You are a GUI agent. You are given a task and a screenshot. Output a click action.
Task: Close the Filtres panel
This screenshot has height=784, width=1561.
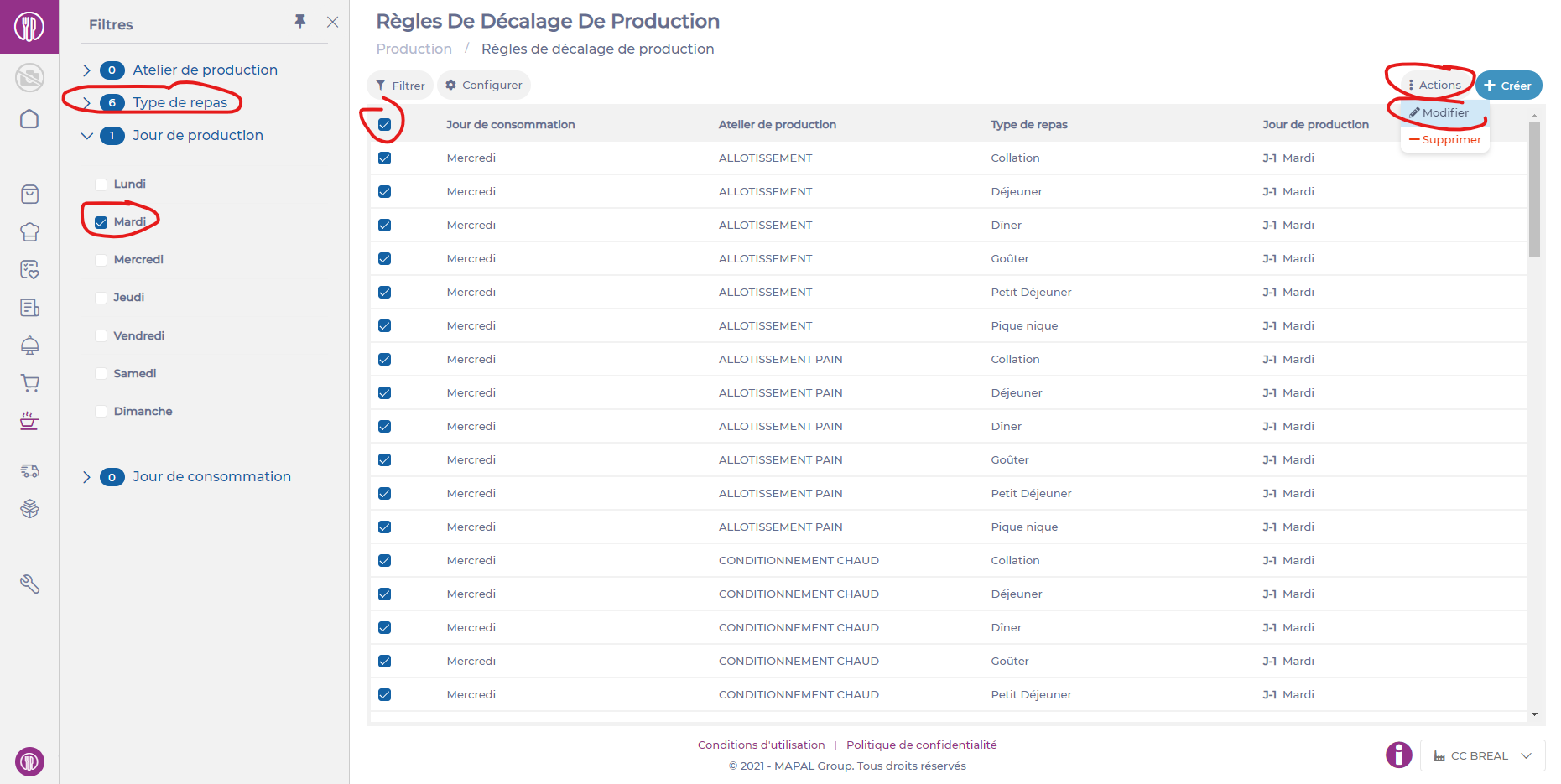coord(333,22)
